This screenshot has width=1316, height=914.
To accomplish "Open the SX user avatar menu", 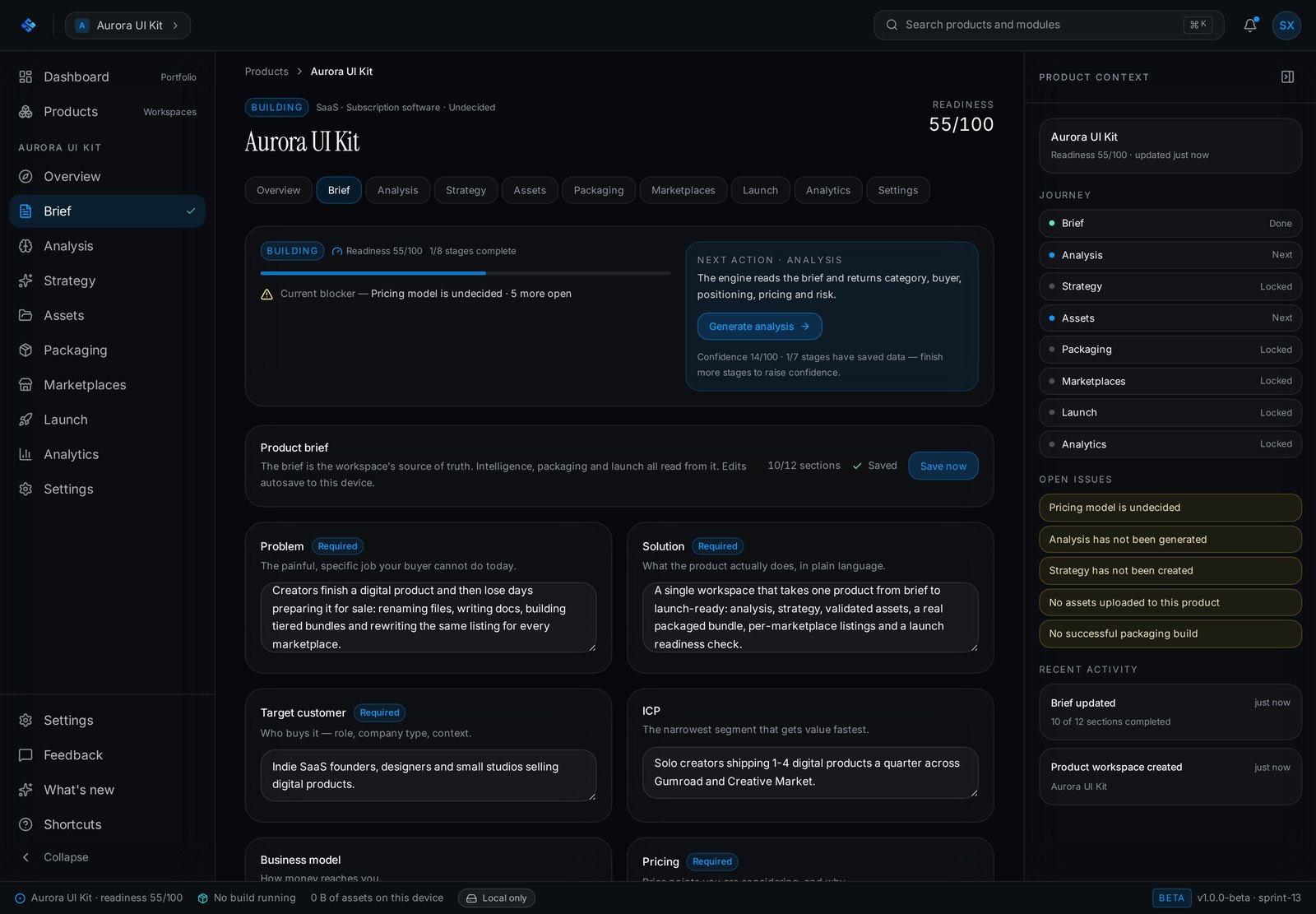I will (1286, 26).
